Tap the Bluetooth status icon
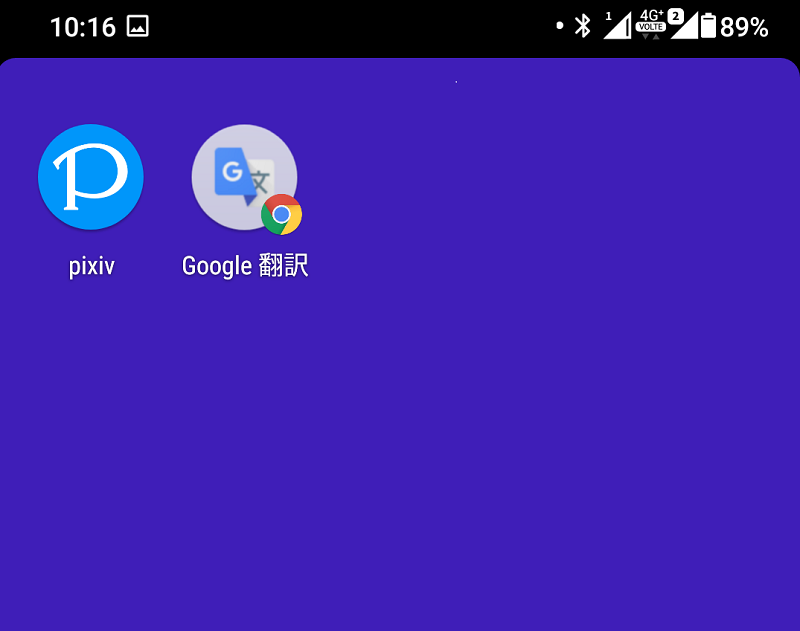 pyautogui.click(x=582, y=26)
